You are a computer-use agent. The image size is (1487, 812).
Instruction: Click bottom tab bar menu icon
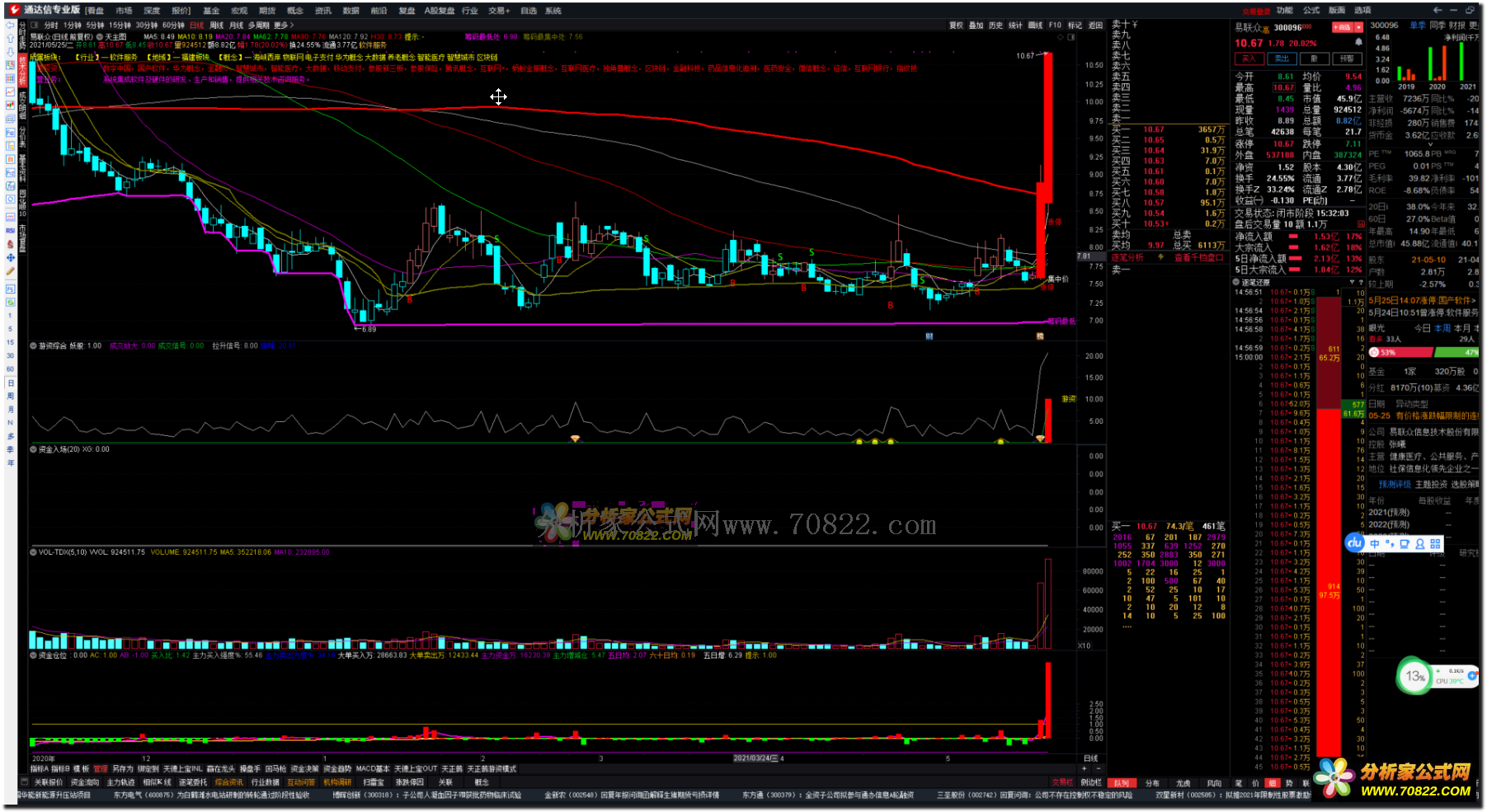pos(24,782)
